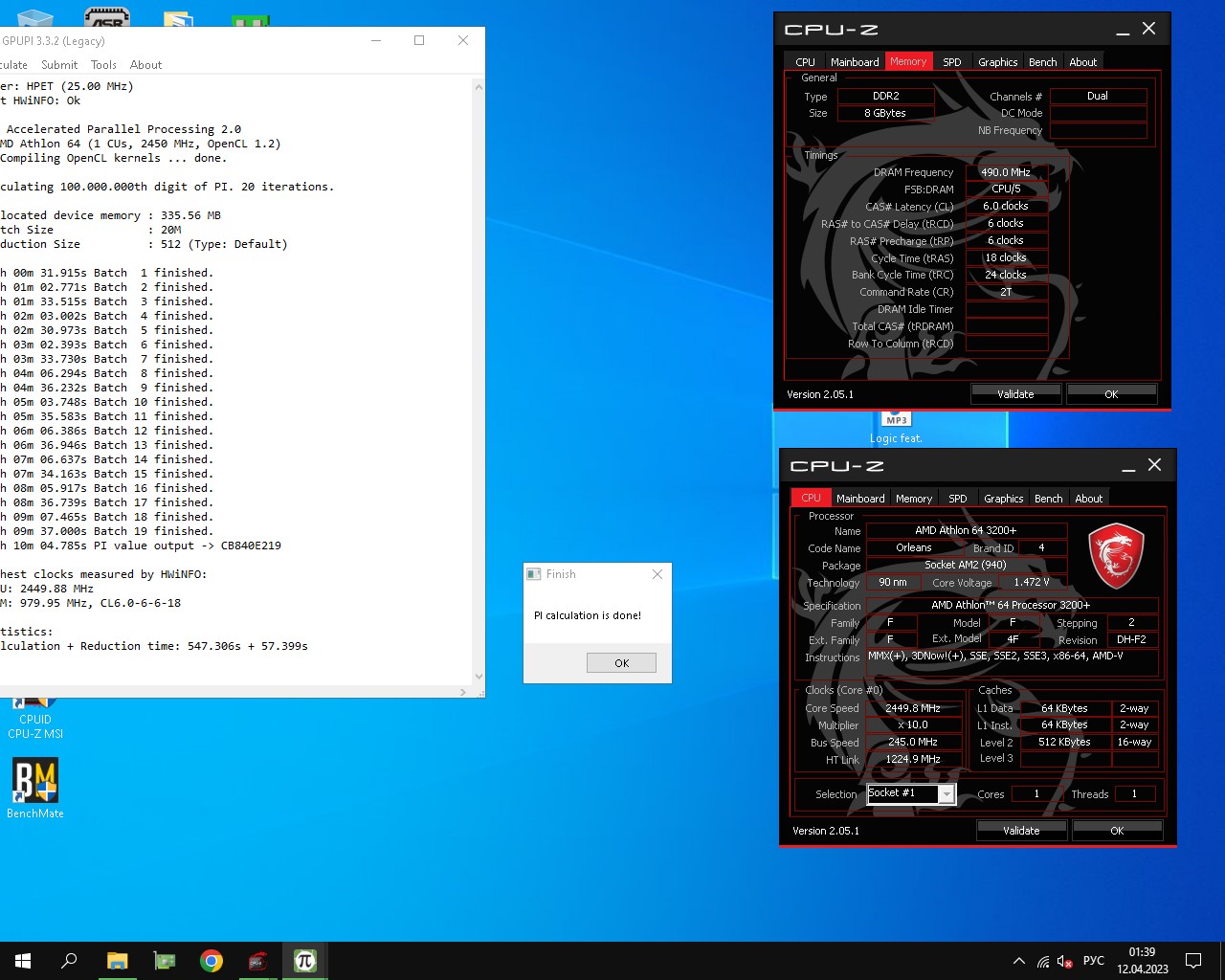Click DRAM Frequency value 490.0 MHz
The image size is (1225, 980).
[1006, 172]
